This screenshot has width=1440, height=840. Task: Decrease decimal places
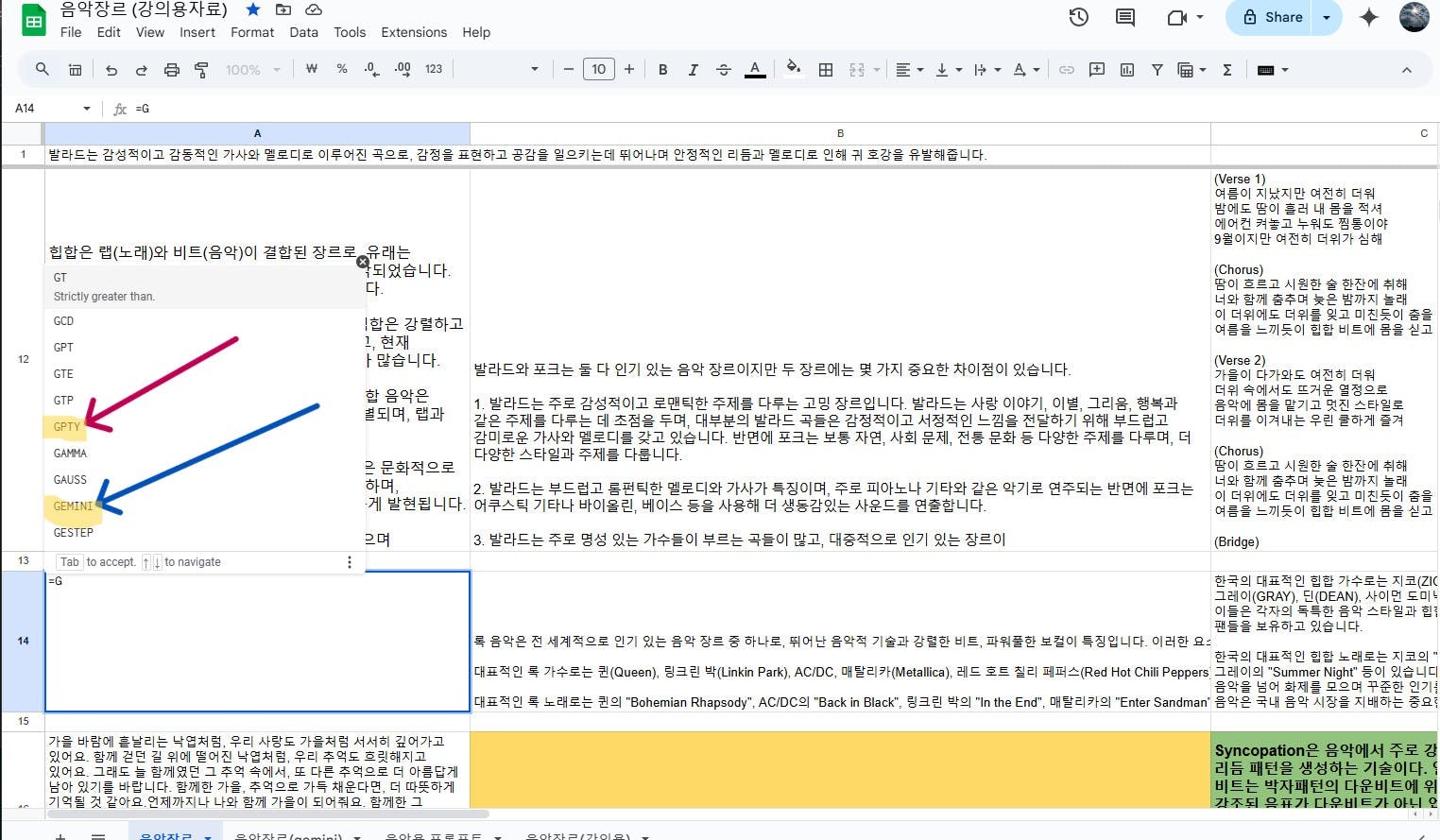tap(372, 69)
